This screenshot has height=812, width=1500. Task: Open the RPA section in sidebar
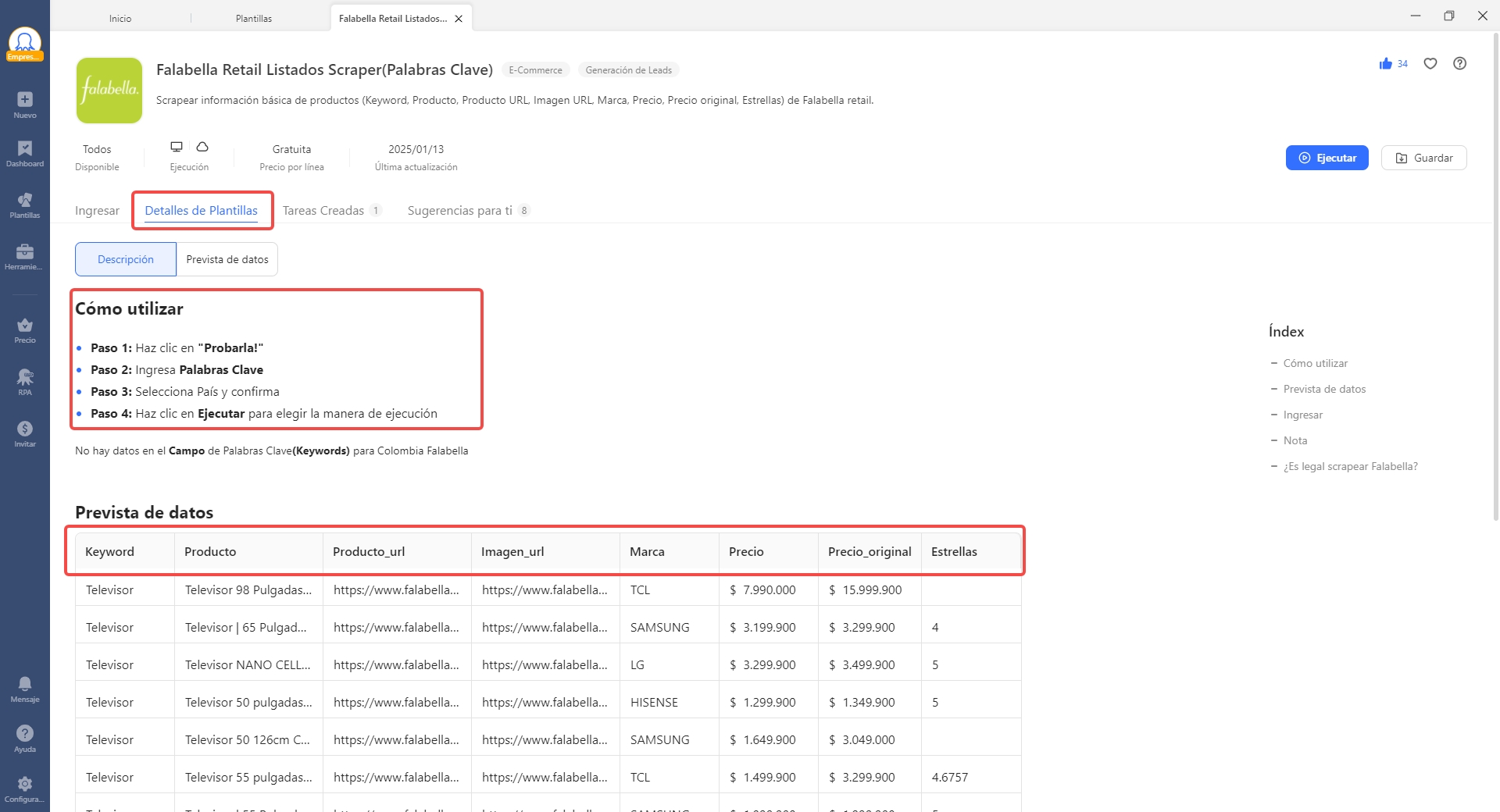25,379
